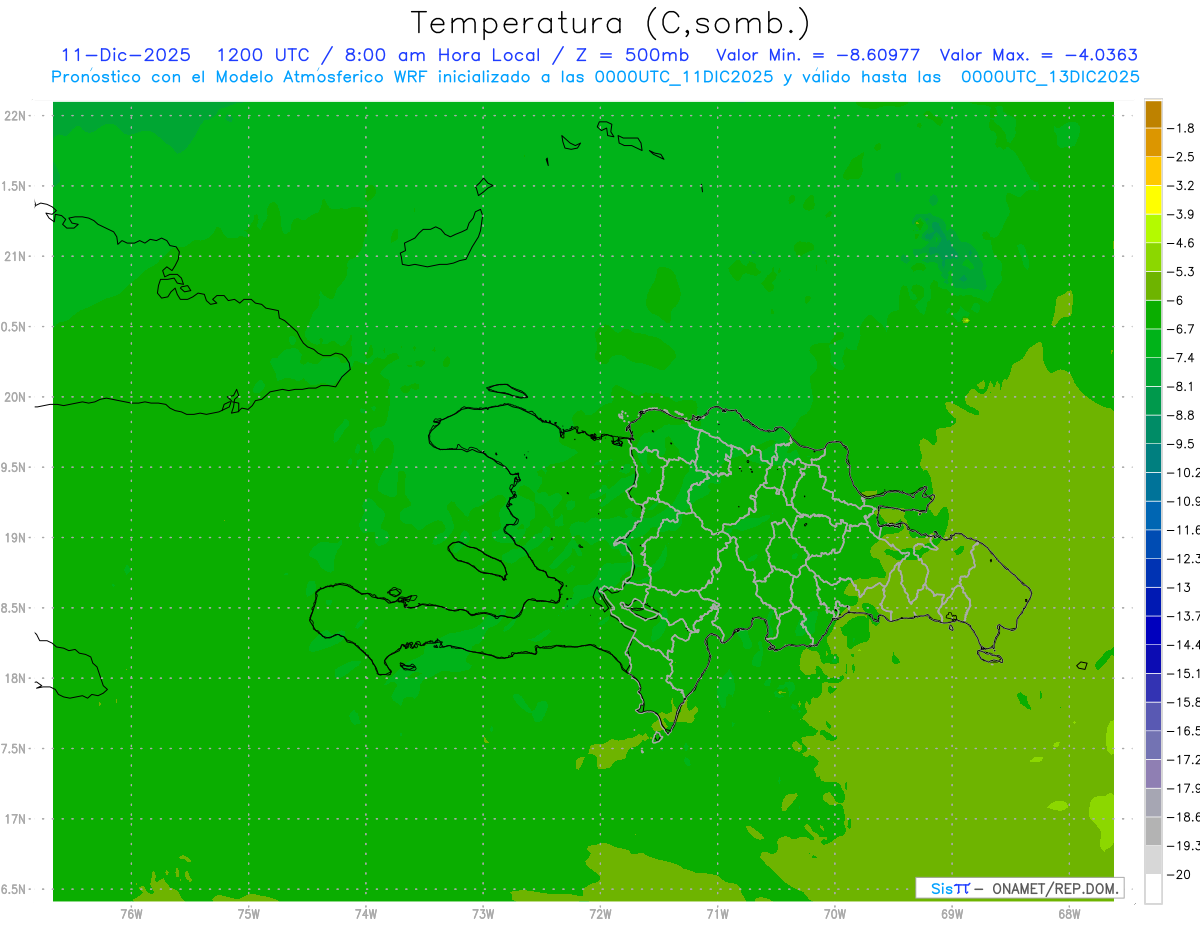Click the '-8.8' color scale value
The image size is (1200, 927).
pyautogui.click(x=1182, y=415)
